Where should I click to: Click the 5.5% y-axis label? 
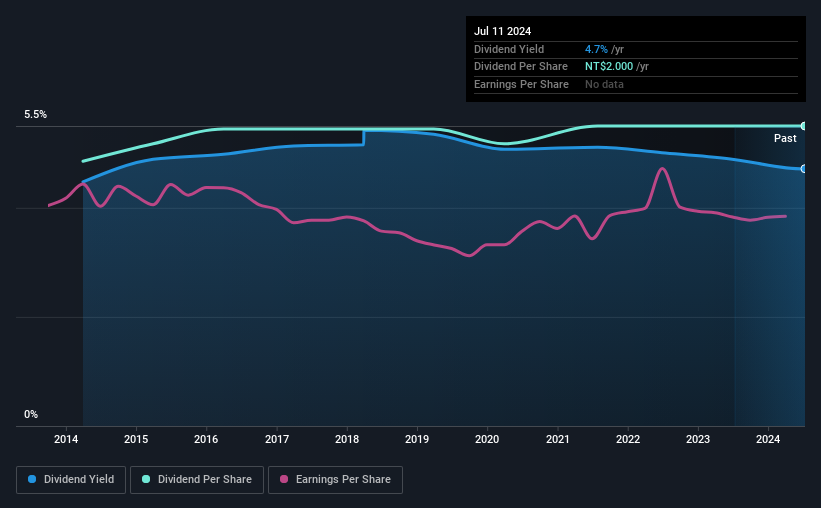[36, 114]
